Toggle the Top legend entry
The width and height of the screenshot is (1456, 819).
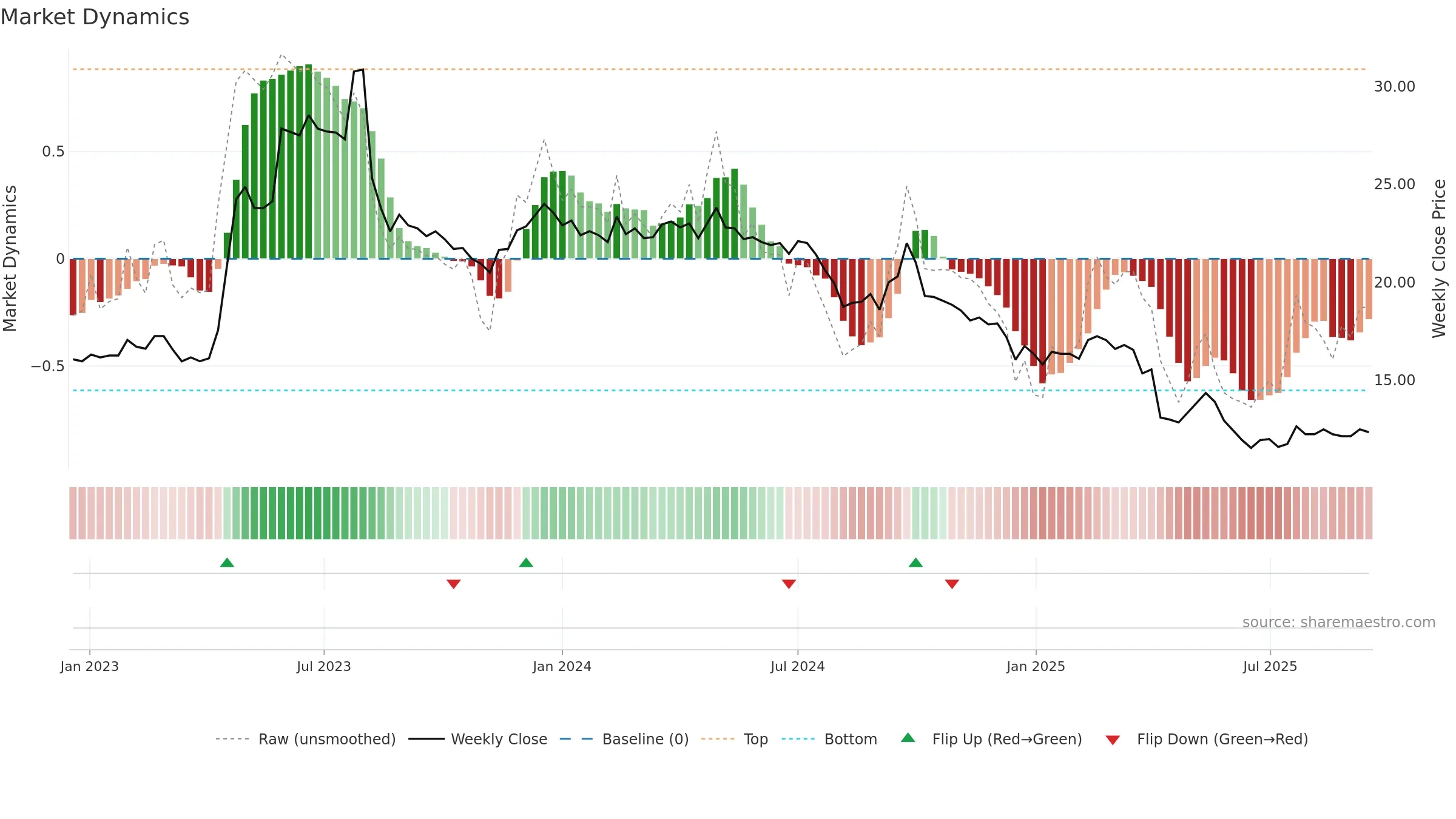point(734,739)
